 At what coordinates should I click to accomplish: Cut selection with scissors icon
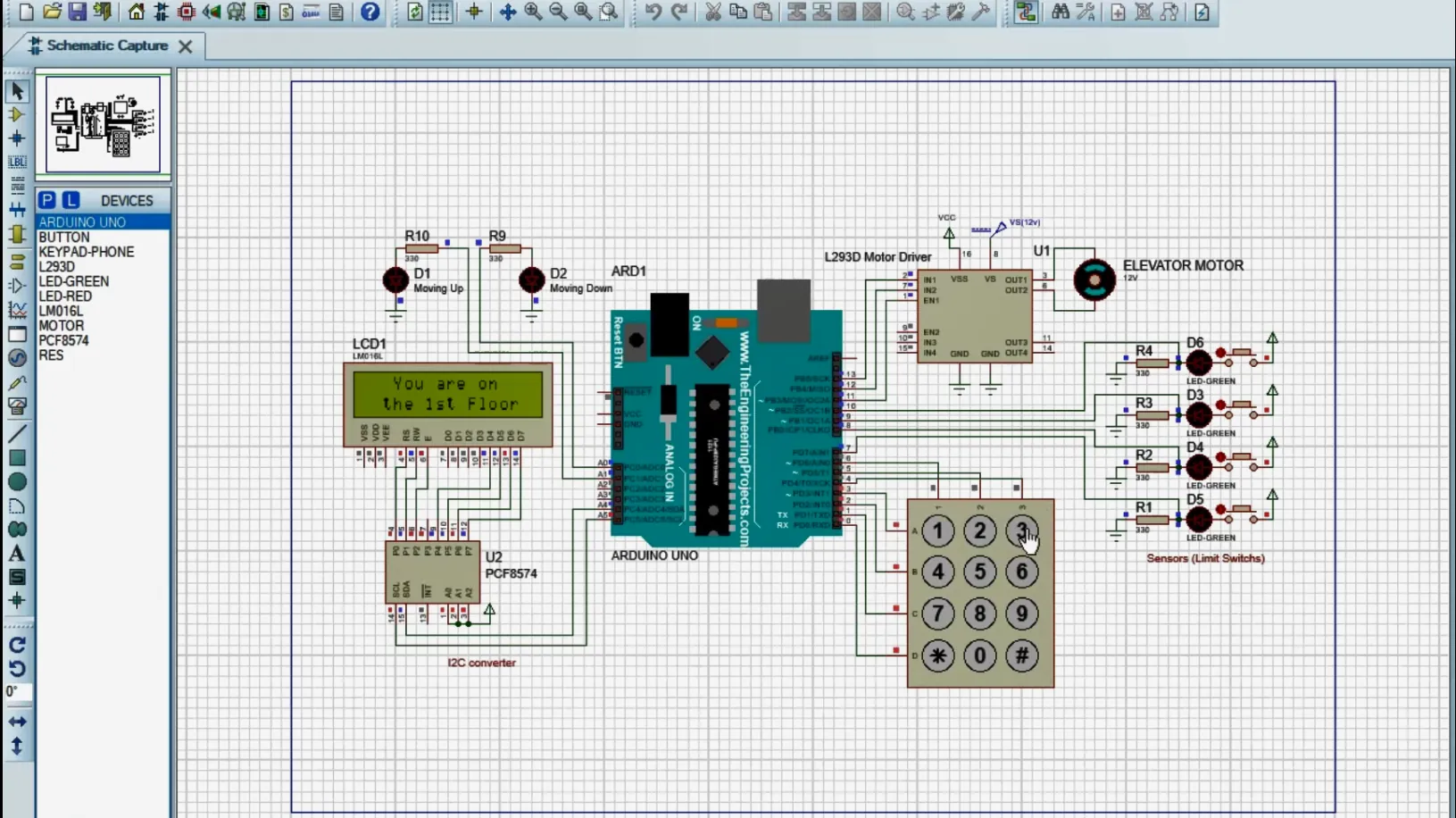712,12
